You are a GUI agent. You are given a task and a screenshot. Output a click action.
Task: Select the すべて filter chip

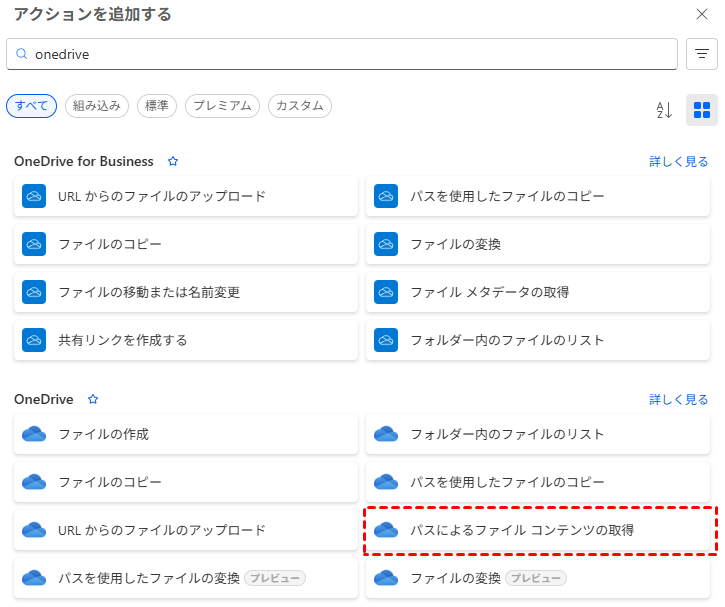31,106
